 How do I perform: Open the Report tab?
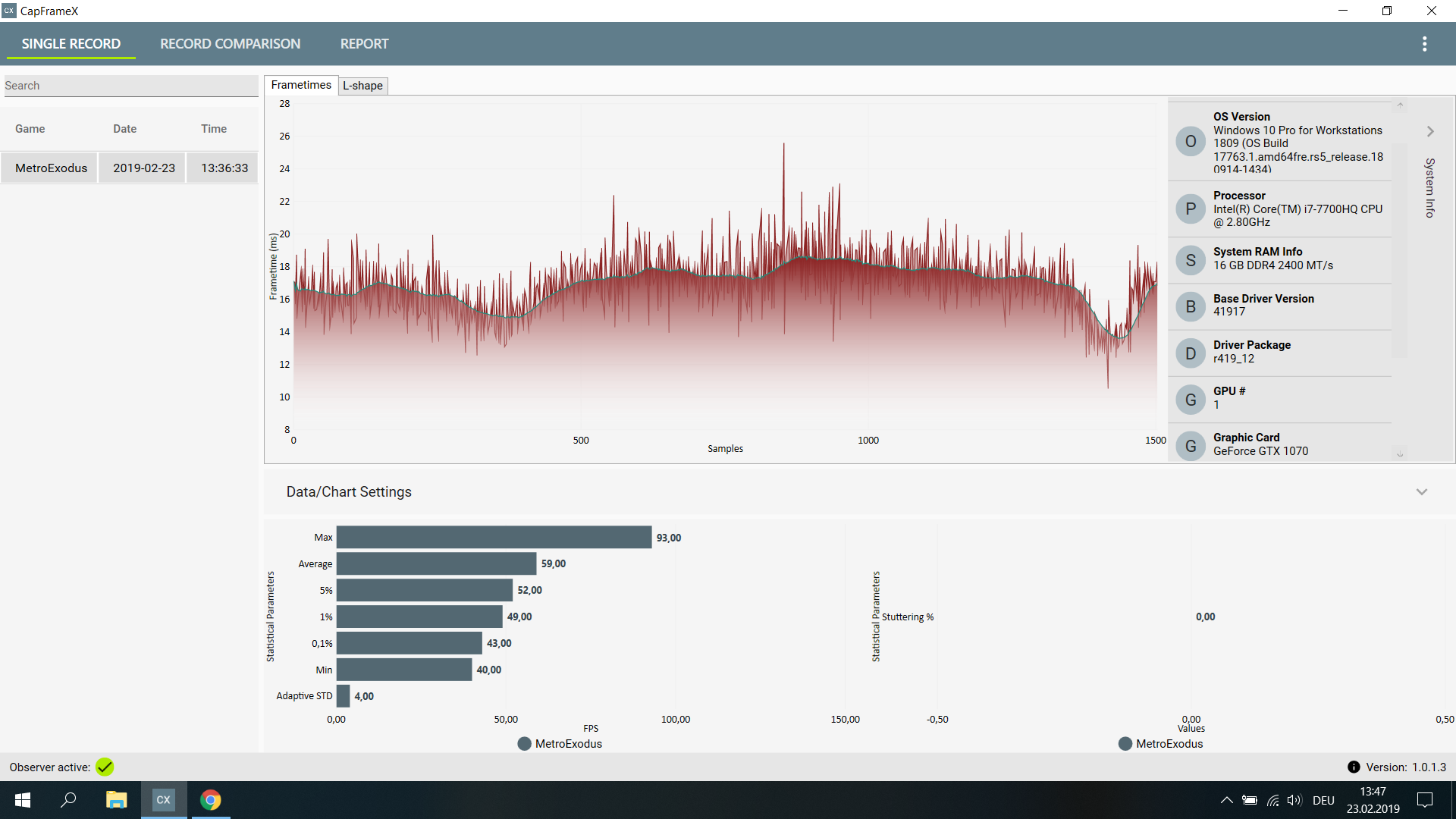pyautogui.click(x=364, y=44)
